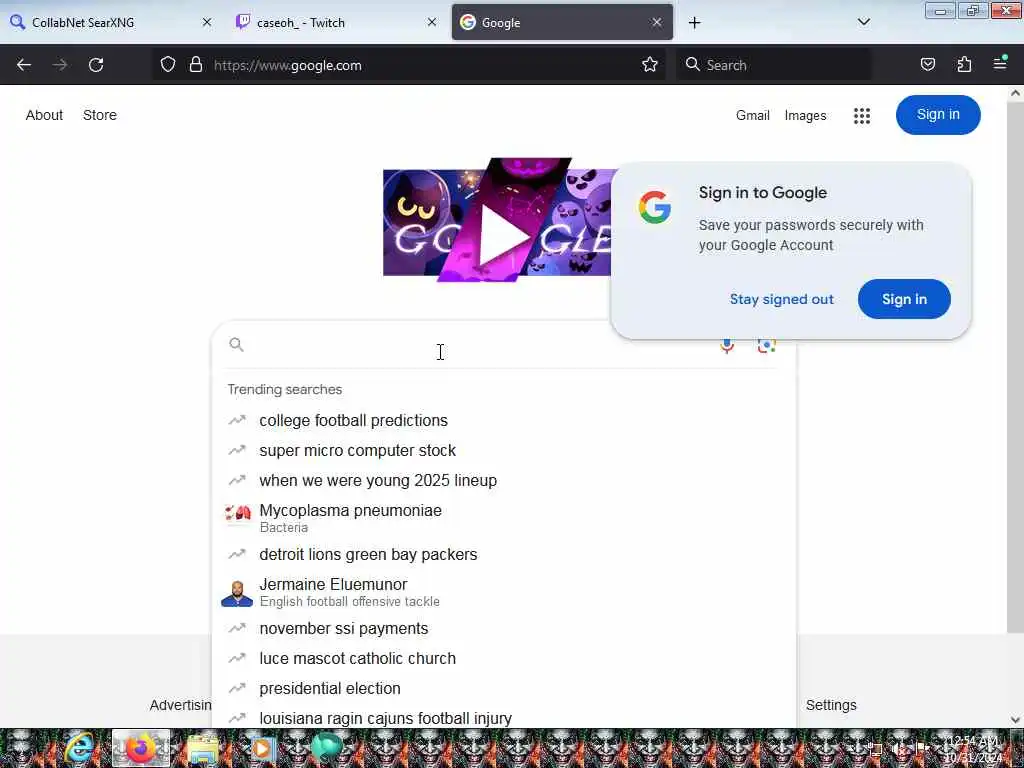Select suggestion super micro computer stock
Screen dimensions: 1024x768
504,451
